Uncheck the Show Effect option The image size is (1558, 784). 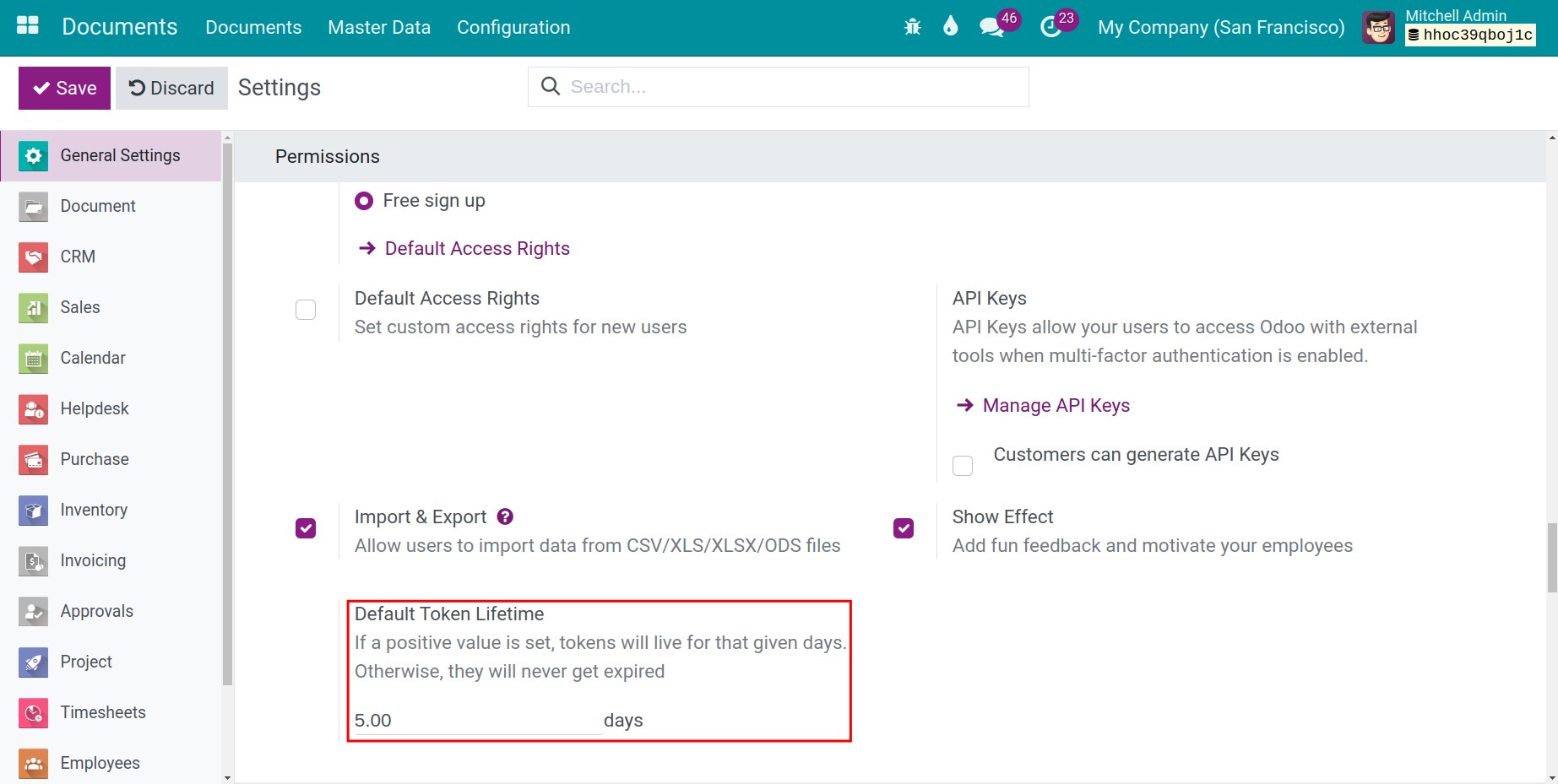(x=903, y=527)
